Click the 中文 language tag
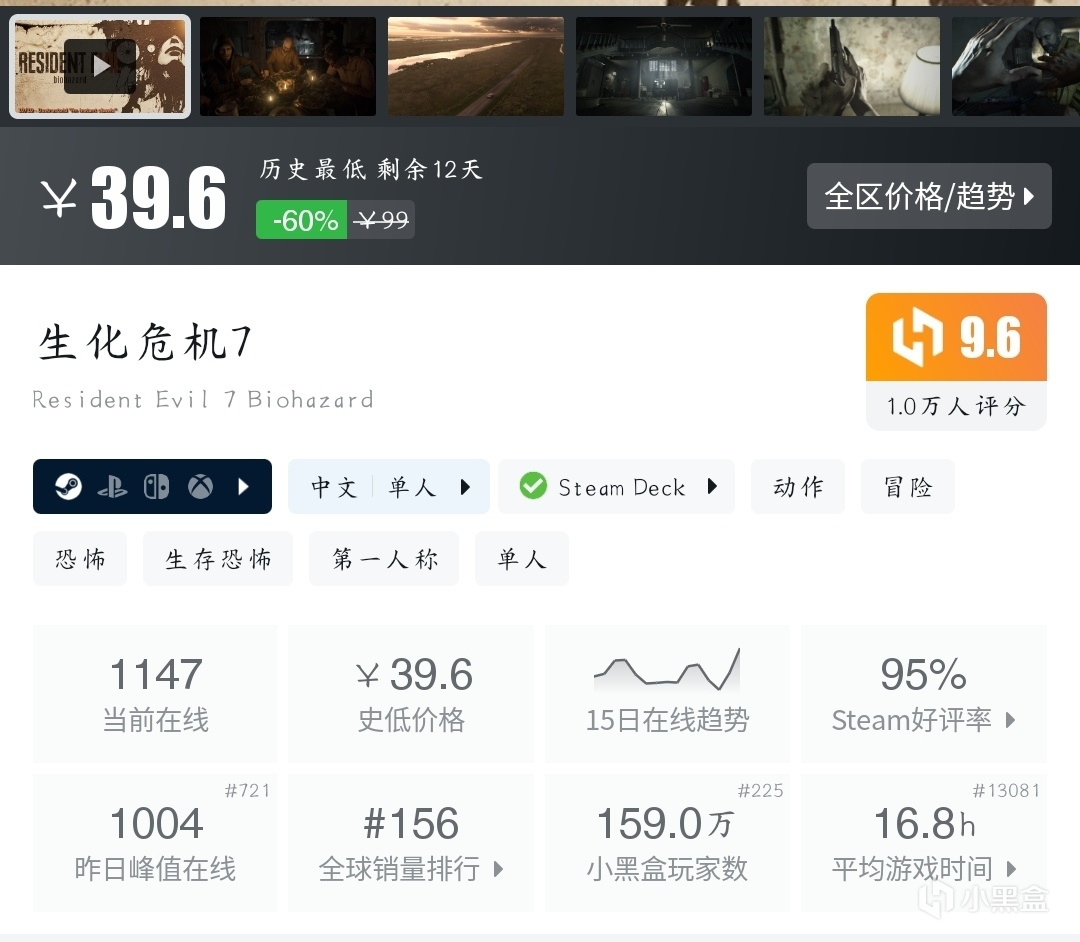1080x942 pixels. pyautogui.click(x=334, y=487)
